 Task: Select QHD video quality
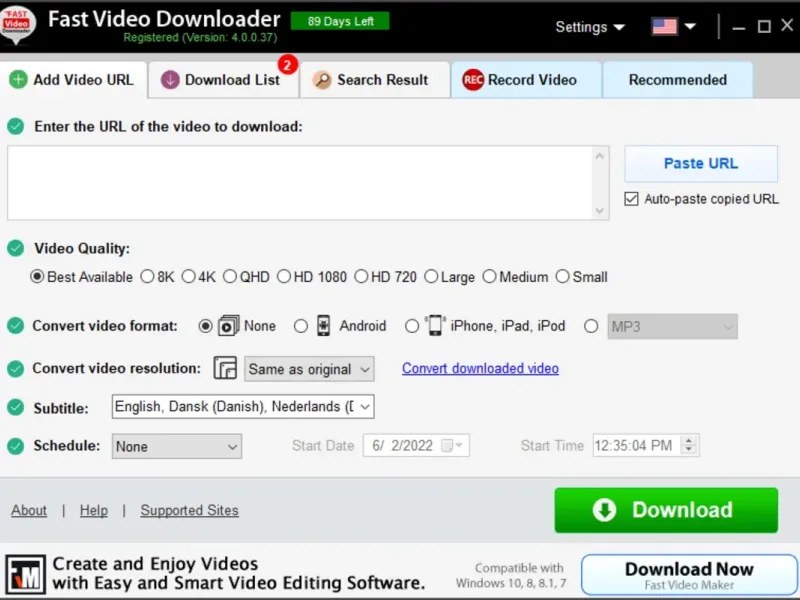pos(230,277)
